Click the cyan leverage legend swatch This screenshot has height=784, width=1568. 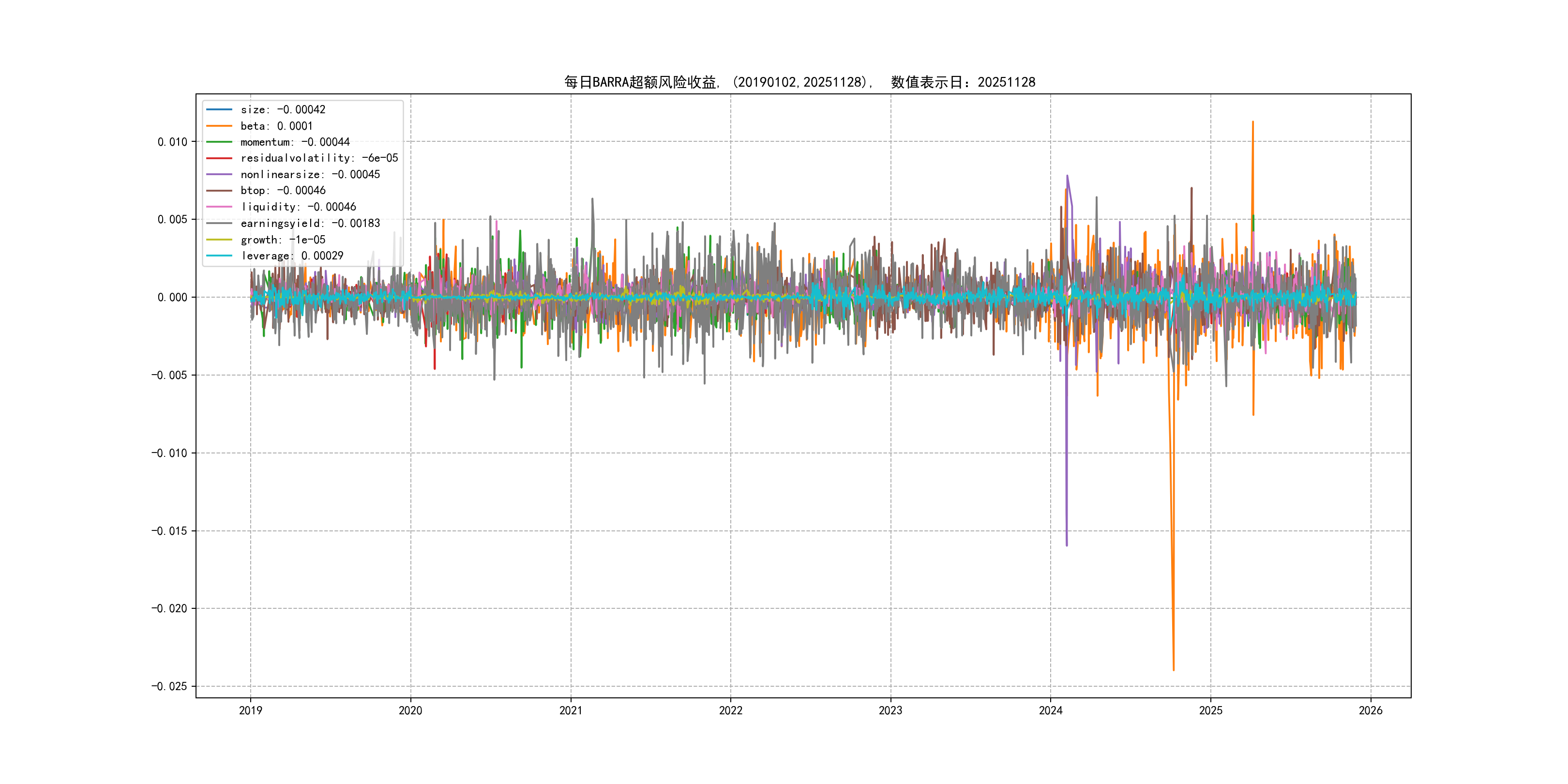219,256
